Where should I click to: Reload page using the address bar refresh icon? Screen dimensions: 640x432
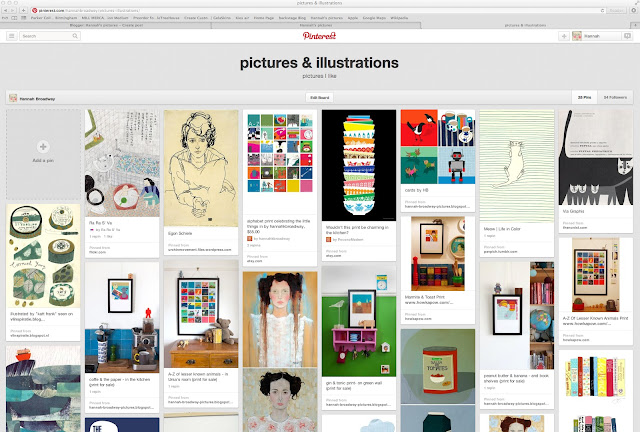(602, 10)
